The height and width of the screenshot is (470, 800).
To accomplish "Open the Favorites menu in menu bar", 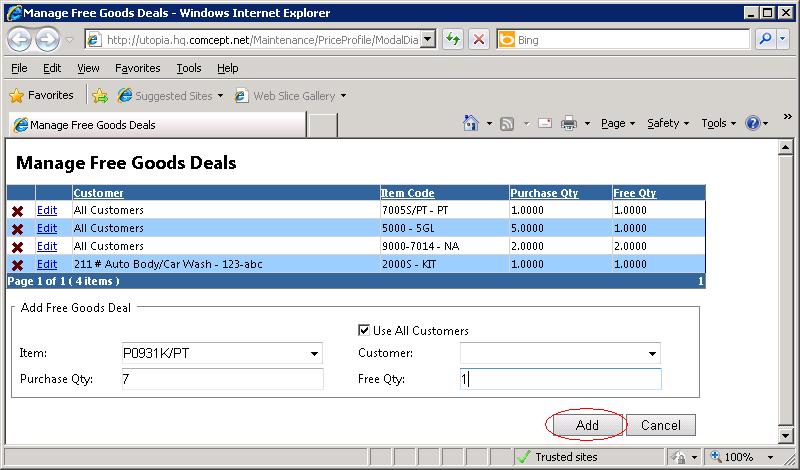I will (137, 68).
